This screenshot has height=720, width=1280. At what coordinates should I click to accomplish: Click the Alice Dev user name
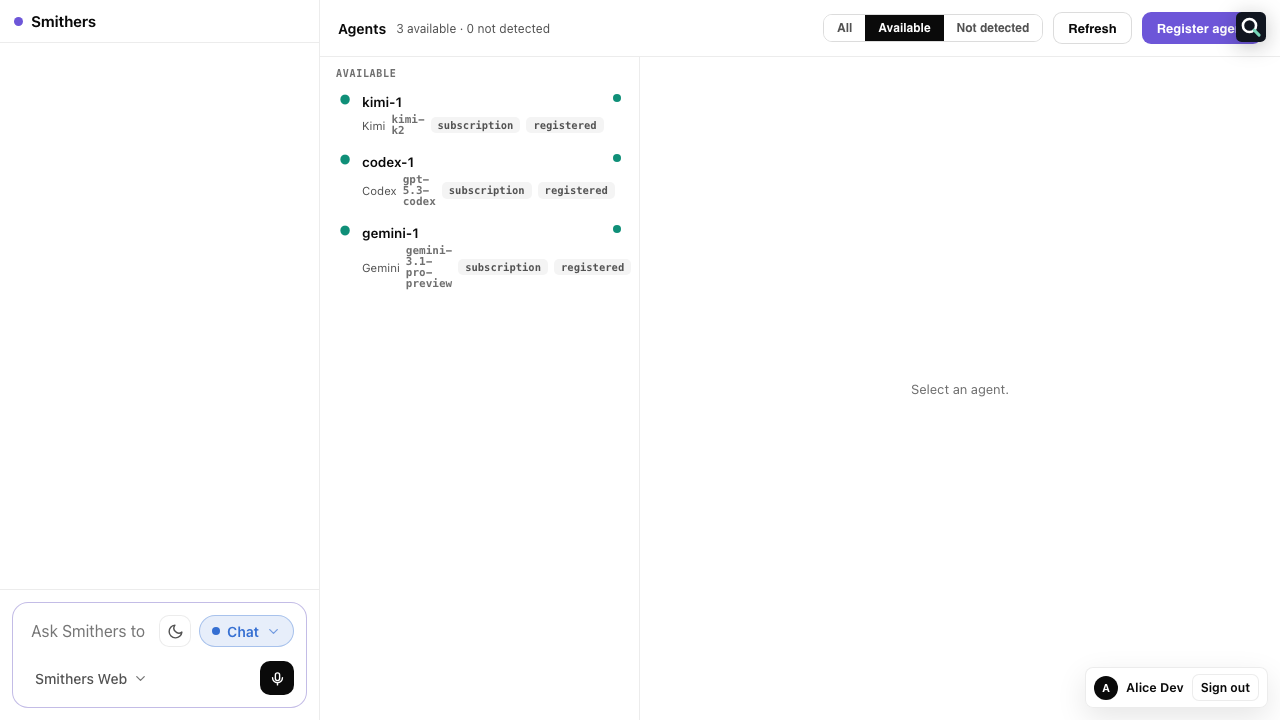point(1154,688)
